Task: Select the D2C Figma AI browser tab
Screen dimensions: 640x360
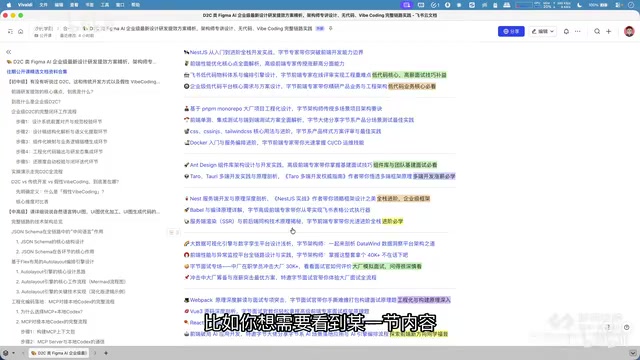Action: pyautogui.click(x=60, y=353)
